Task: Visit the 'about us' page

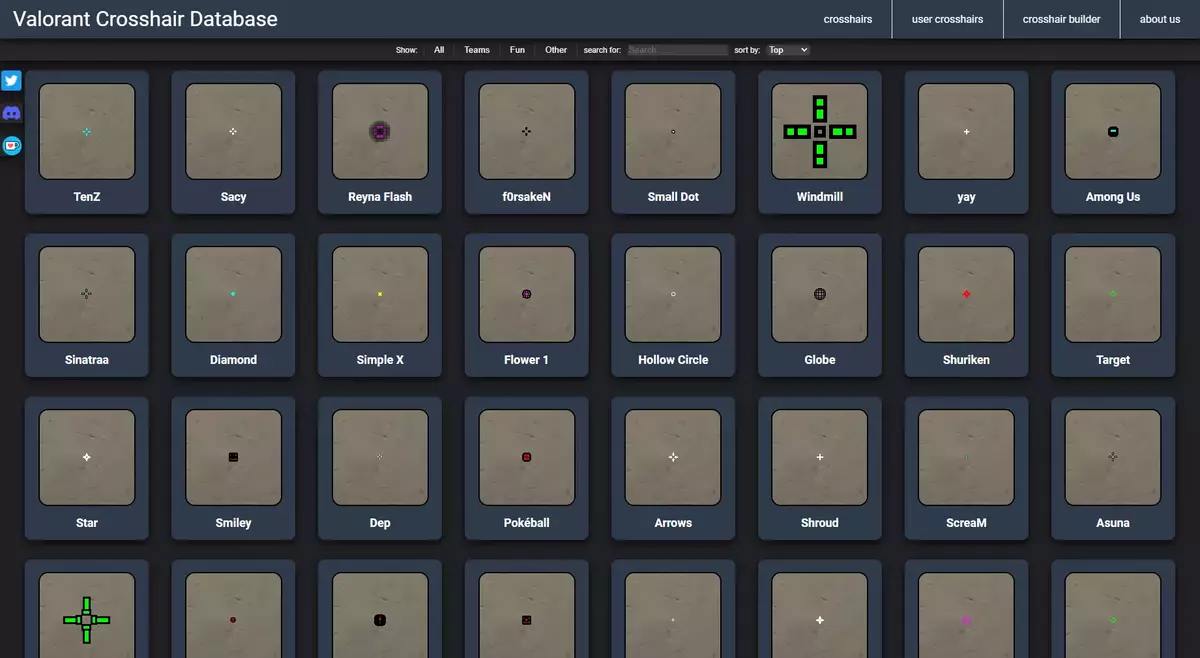Action: [1160, 19]
